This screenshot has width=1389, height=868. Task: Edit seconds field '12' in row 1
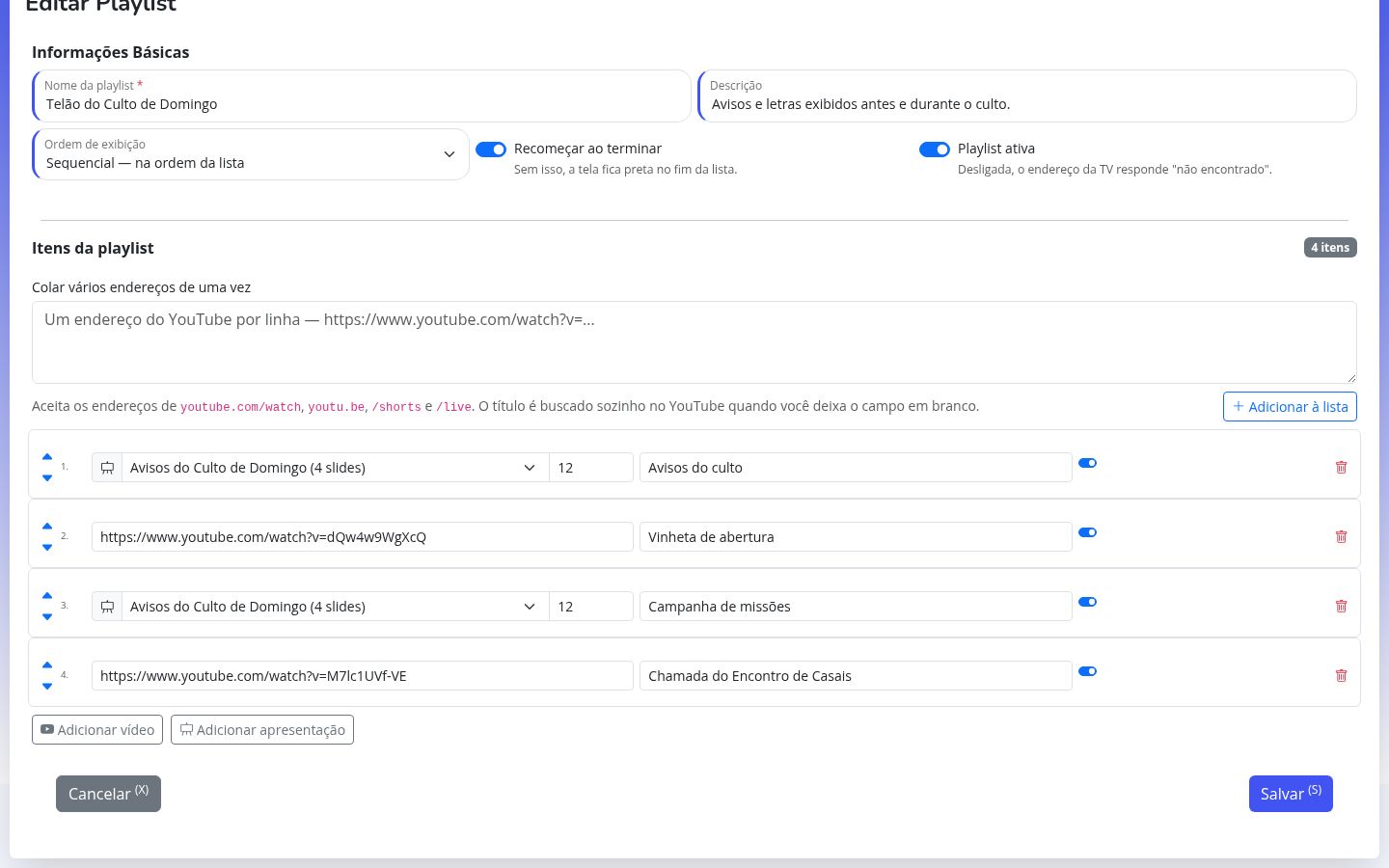pos(591,468)
